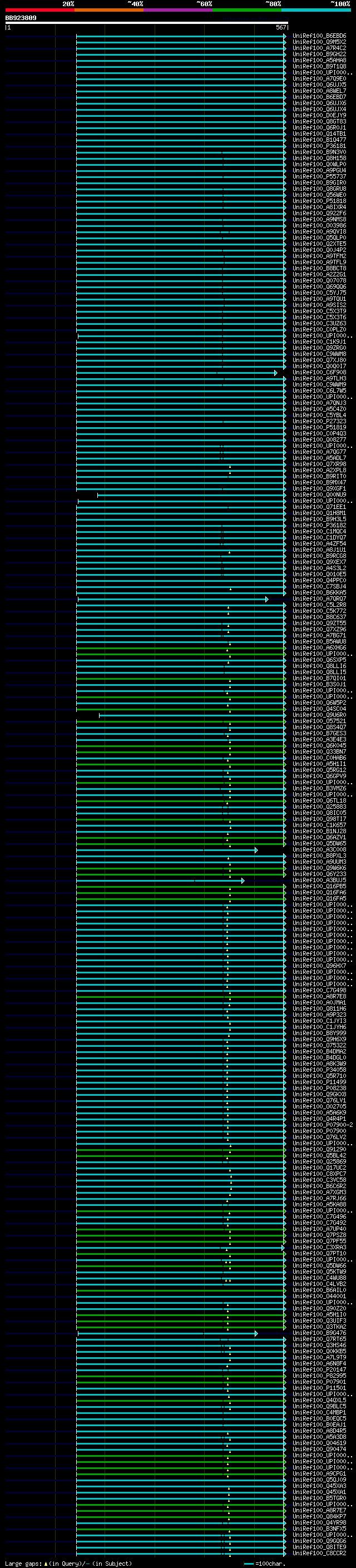The image size is (356, 1568).
Task: Click the white query sequence length bar
Action: (x=147, y=23)
